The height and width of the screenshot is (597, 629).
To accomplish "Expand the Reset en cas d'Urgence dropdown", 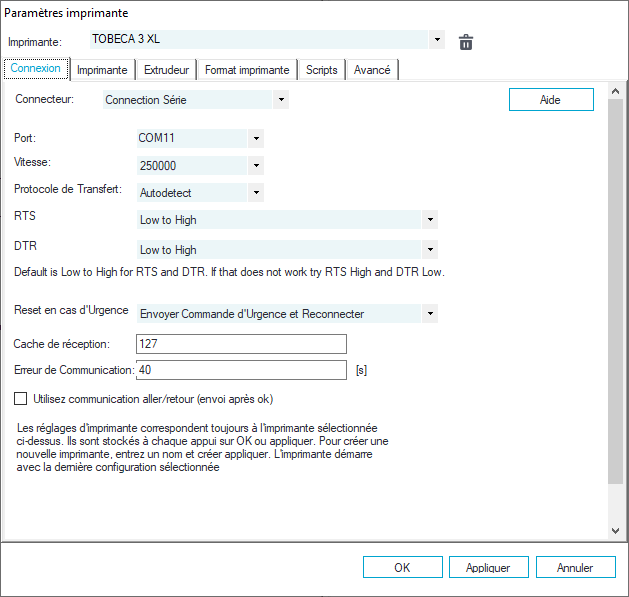I will point(430,314).
